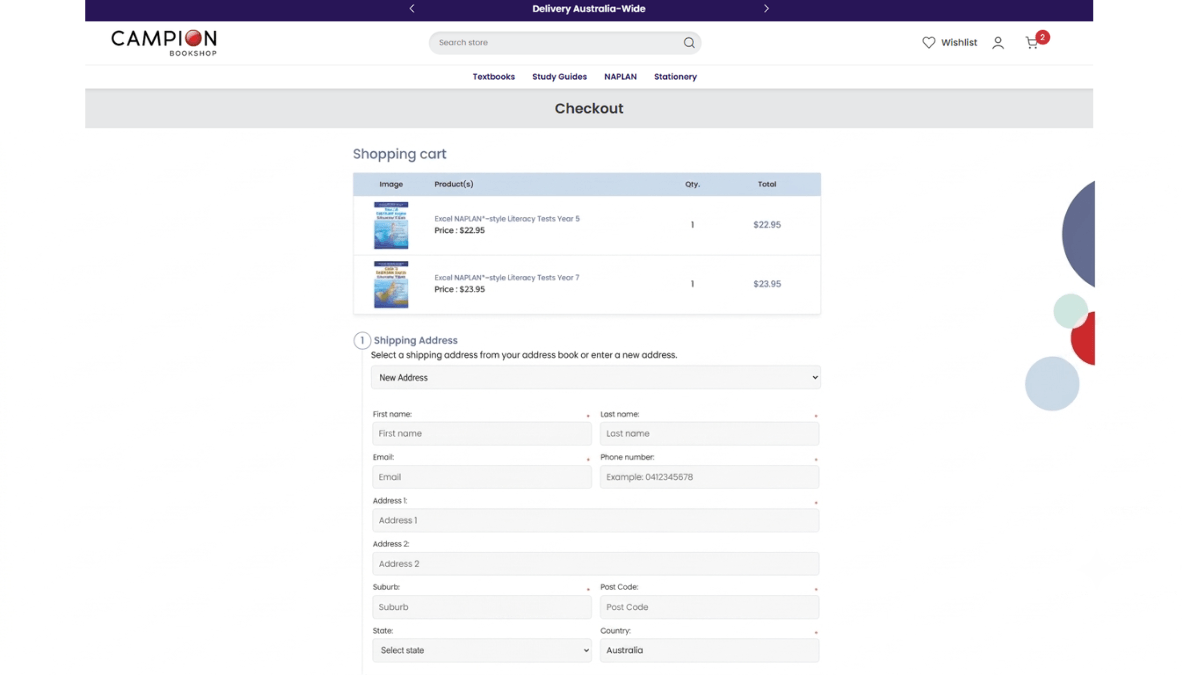
Task: Click the Address 2 field
Action: pyautogui.click(x=596, y=563)
